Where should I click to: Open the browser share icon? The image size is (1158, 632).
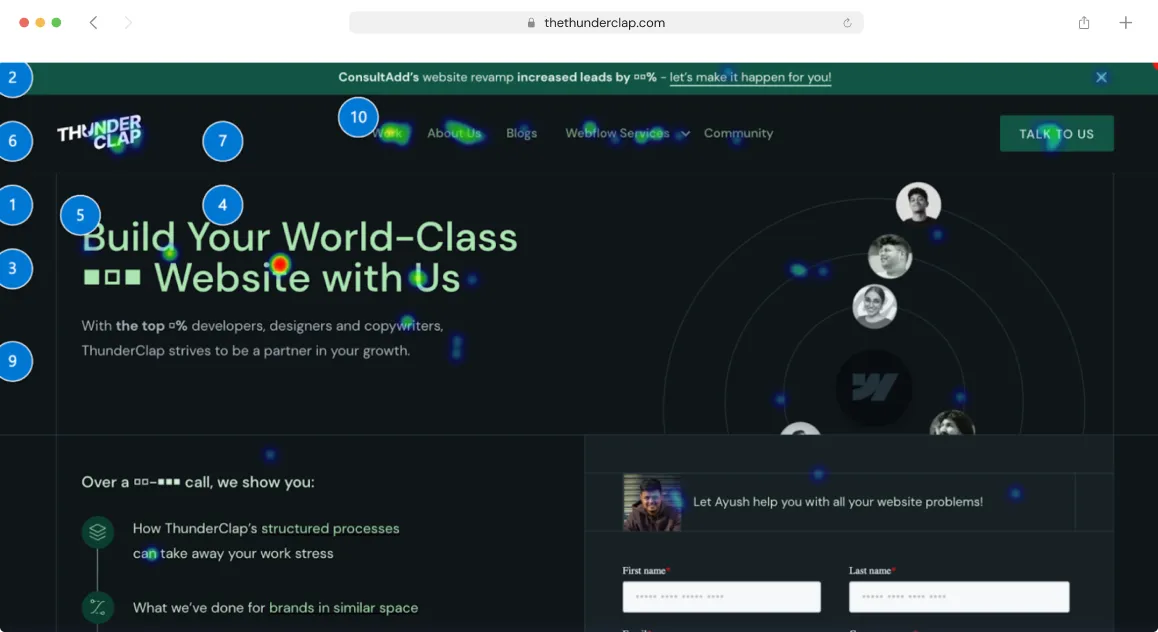[x=1083, y=23]
